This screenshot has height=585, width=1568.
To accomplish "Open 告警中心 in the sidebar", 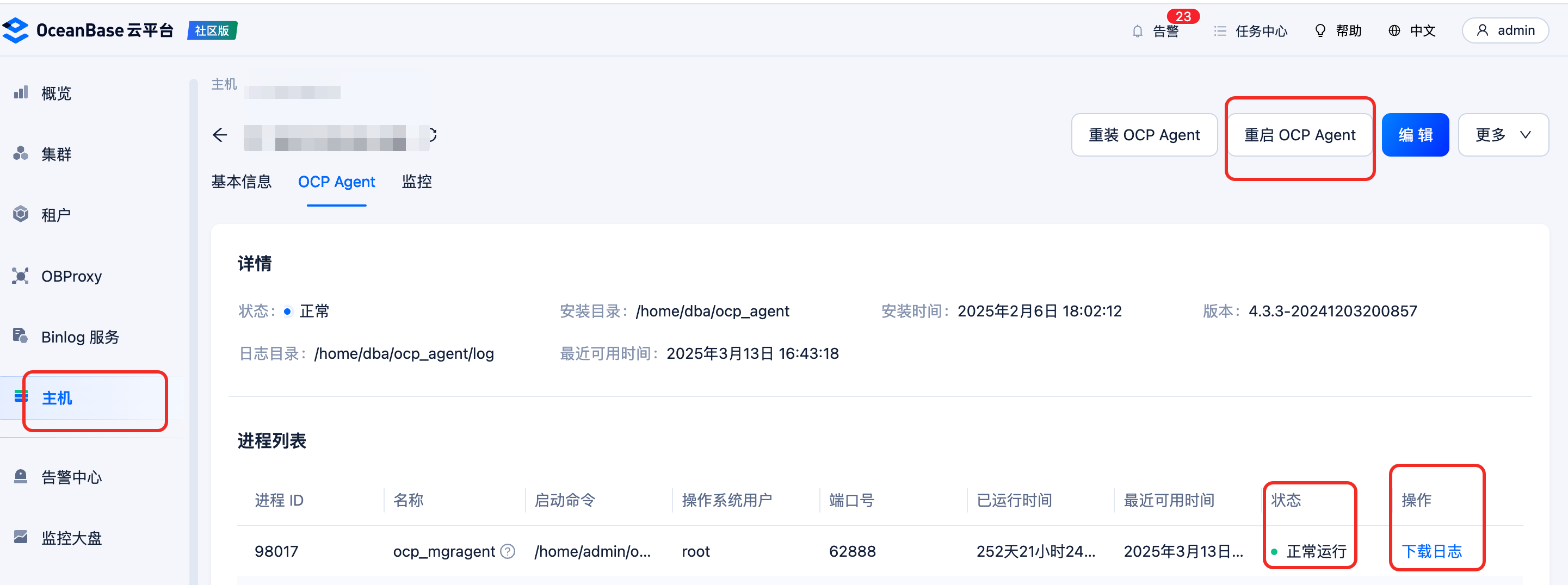I will [71, 477].
